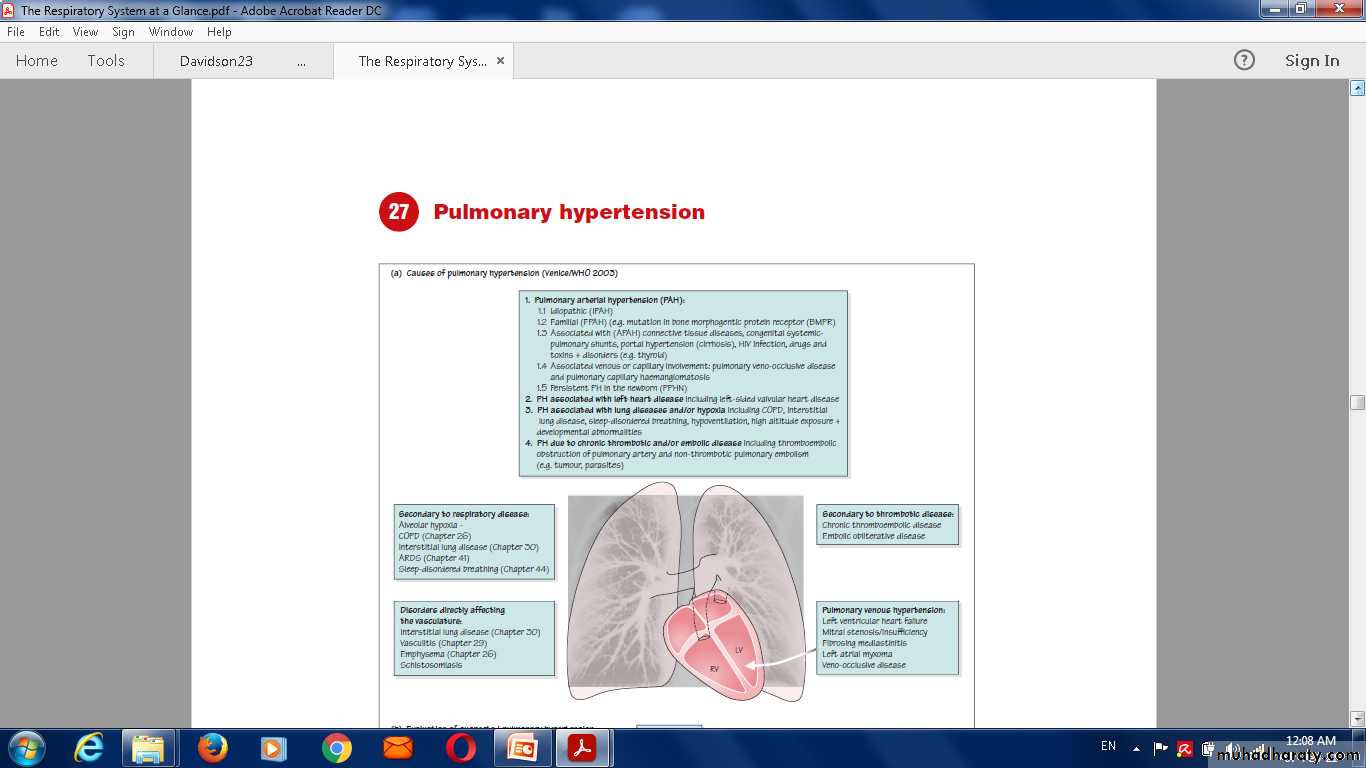Open the View menu

tap(85, 32)
